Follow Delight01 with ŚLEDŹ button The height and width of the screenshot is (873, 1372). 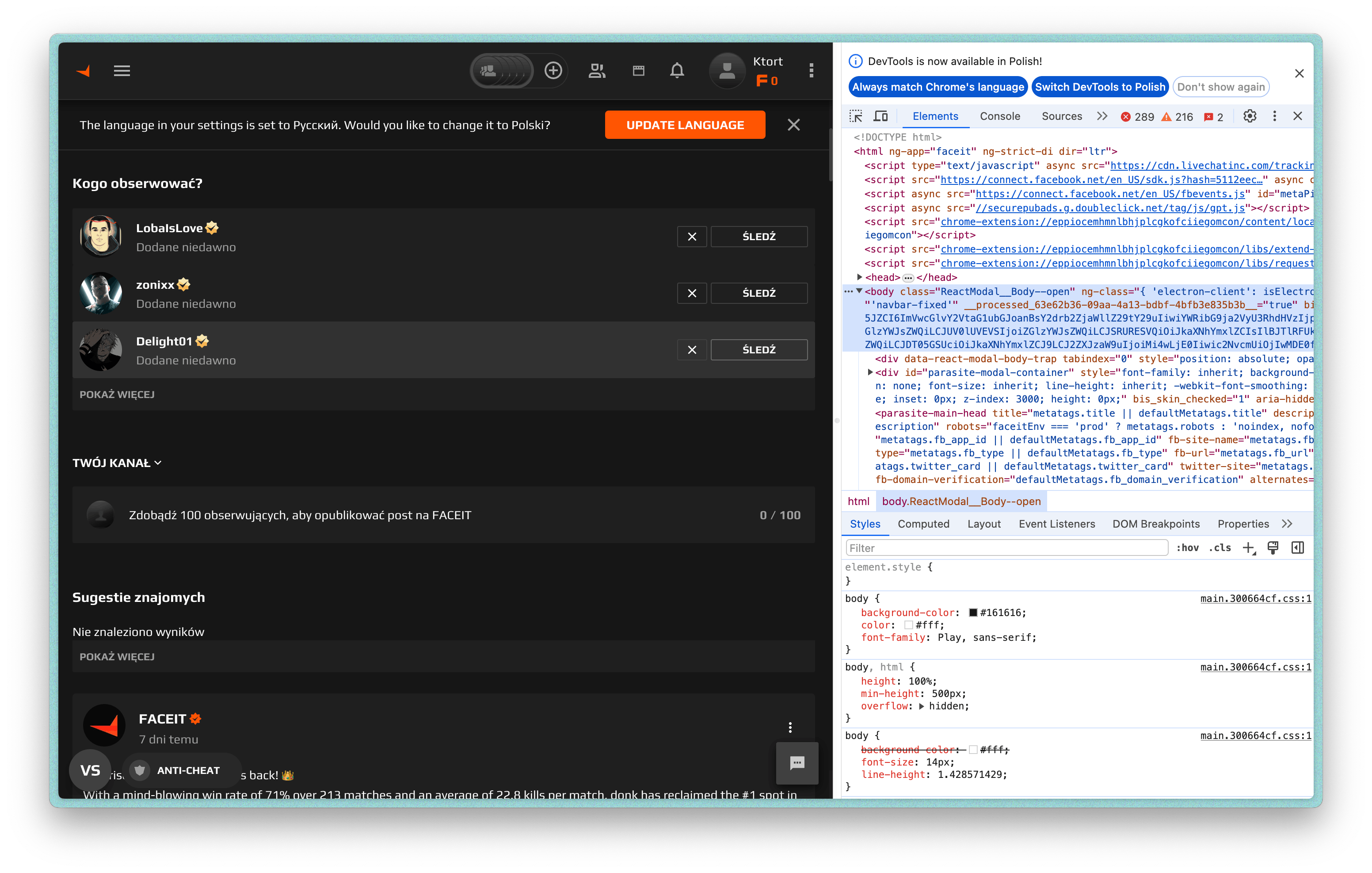759,349
